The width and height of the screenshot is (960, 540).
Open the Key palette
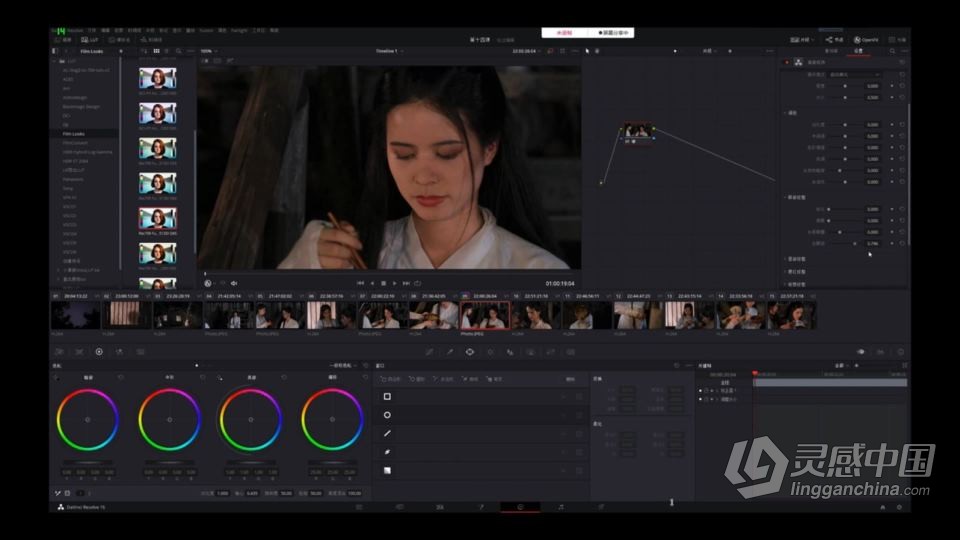(530, 352)
